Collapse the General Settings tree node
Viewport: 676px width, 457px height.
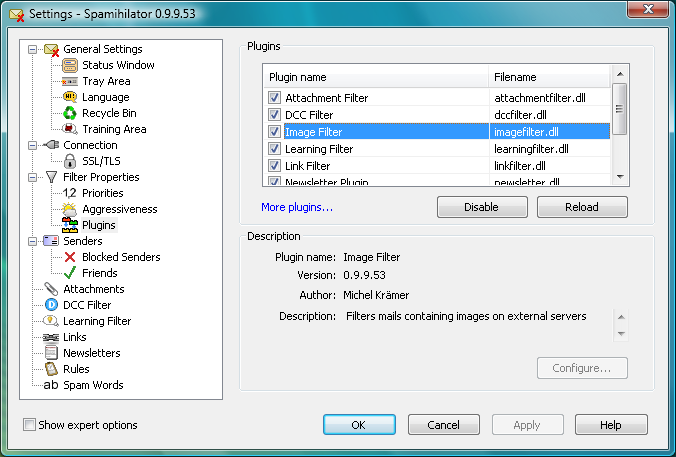(32, 50)
